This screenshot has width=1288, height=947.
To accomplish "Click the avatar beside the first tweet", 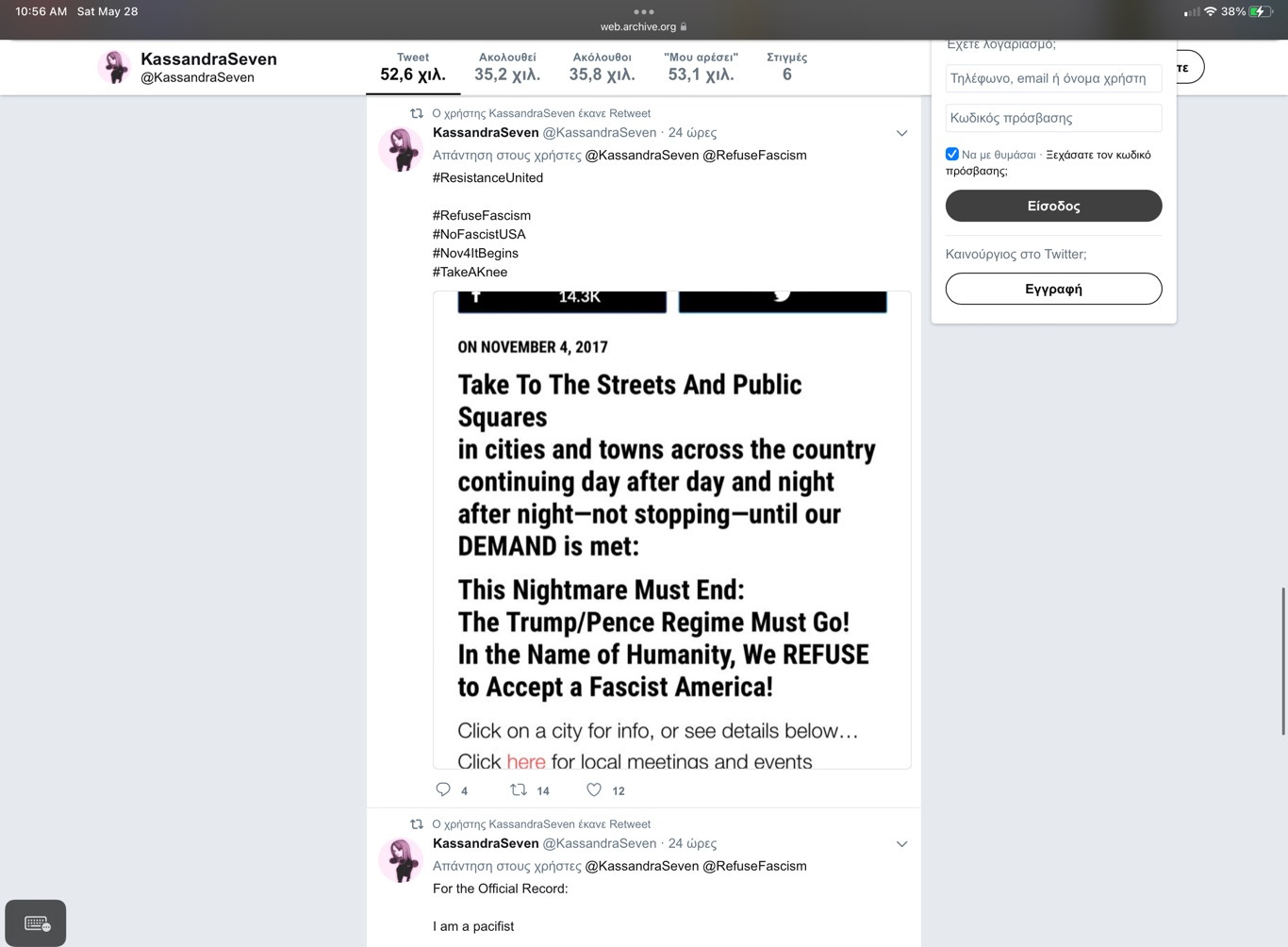I will [x=400, y=149].
